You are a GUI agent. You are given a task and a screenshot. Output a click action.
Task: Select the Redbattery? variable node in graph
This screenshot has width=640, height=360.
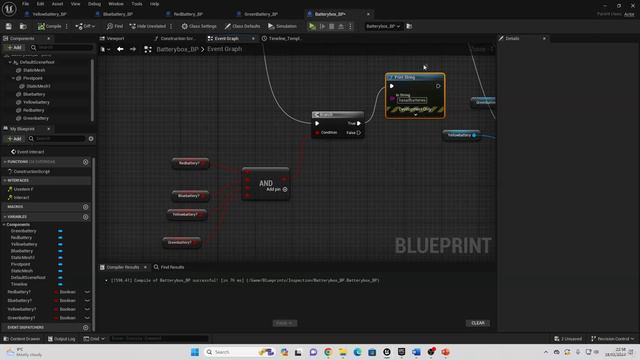point(190,163)
